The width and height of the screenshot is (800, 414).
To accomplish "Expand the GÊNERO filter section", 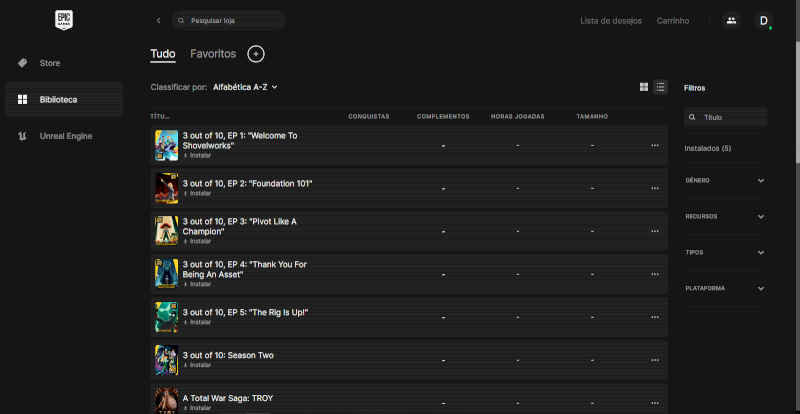I will [x=725, y=181].
